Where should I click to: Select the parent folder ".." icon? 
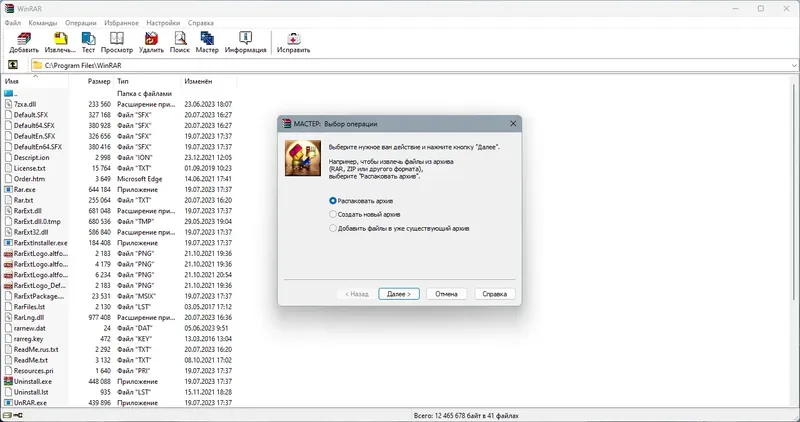tap(9, 93)
